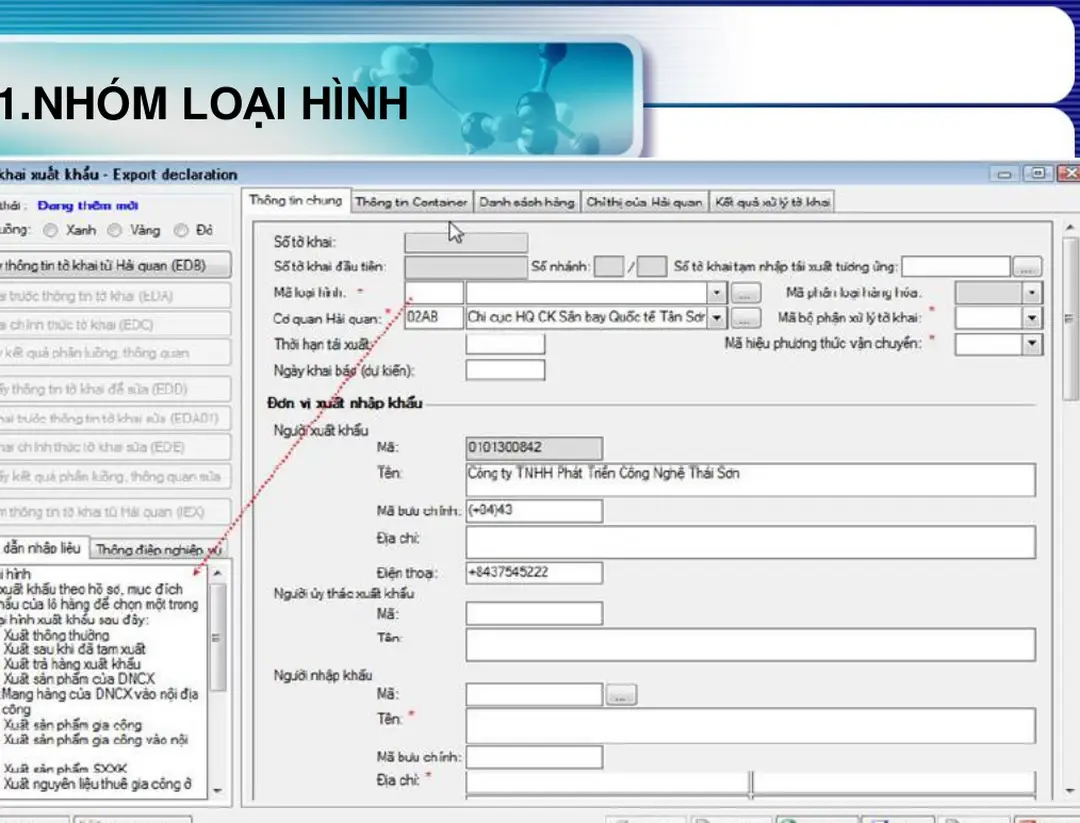Click the help panel scrollbar up arrow

[x=219, y=571]
